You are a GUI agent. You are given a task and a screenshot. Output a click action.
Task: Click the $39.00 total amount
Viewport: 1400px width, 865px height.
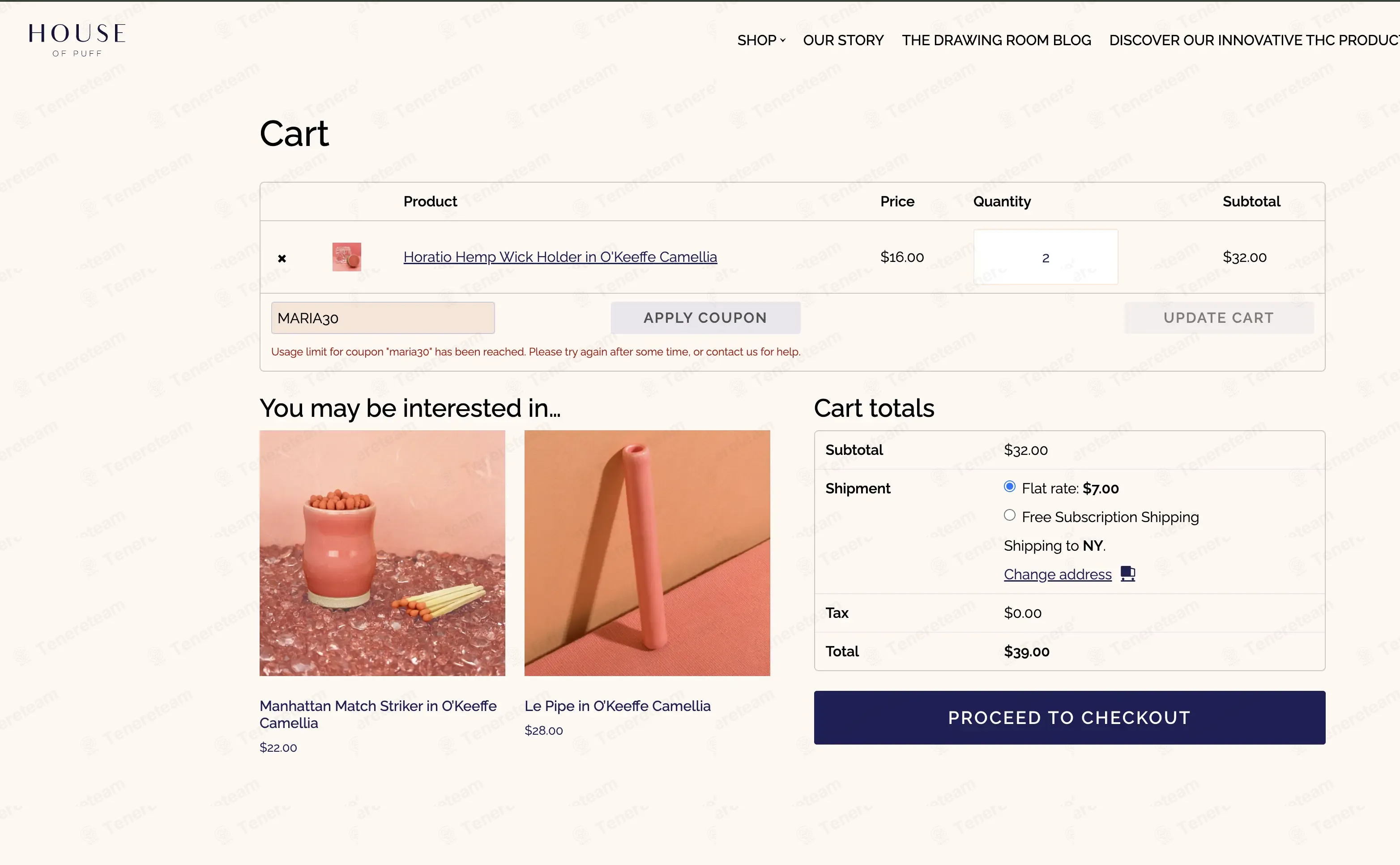click(x=1027, y=651)
